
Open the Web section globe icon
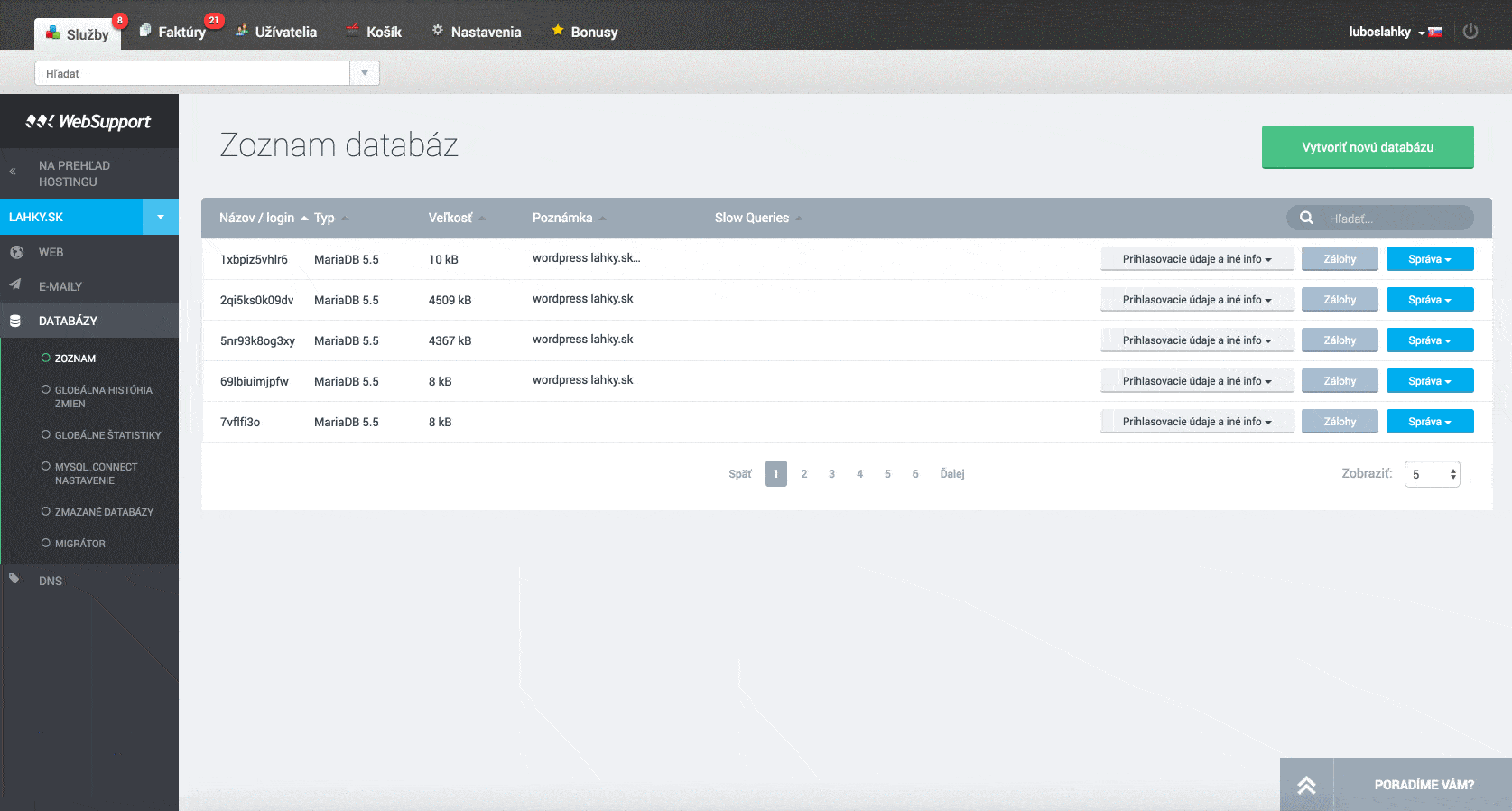coord(16,253)
